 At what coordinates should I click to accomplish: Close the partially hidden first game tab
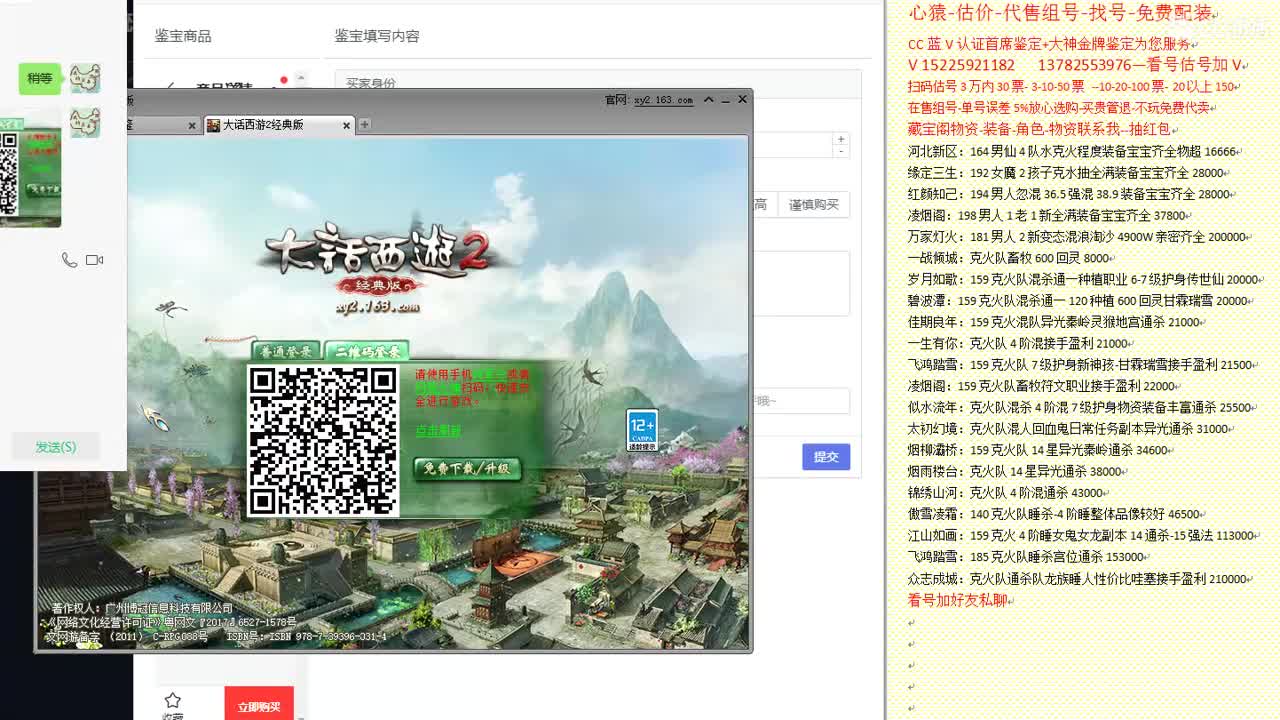[191, 125]
